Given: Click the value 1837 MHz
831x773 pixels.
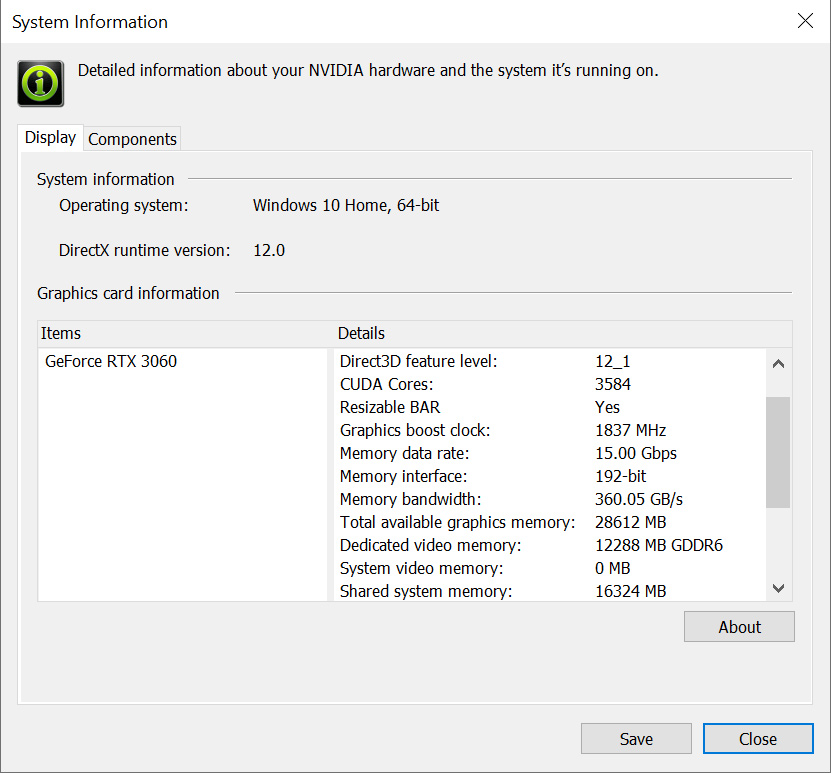Looking at the screenshot, I should pos(631,430).
